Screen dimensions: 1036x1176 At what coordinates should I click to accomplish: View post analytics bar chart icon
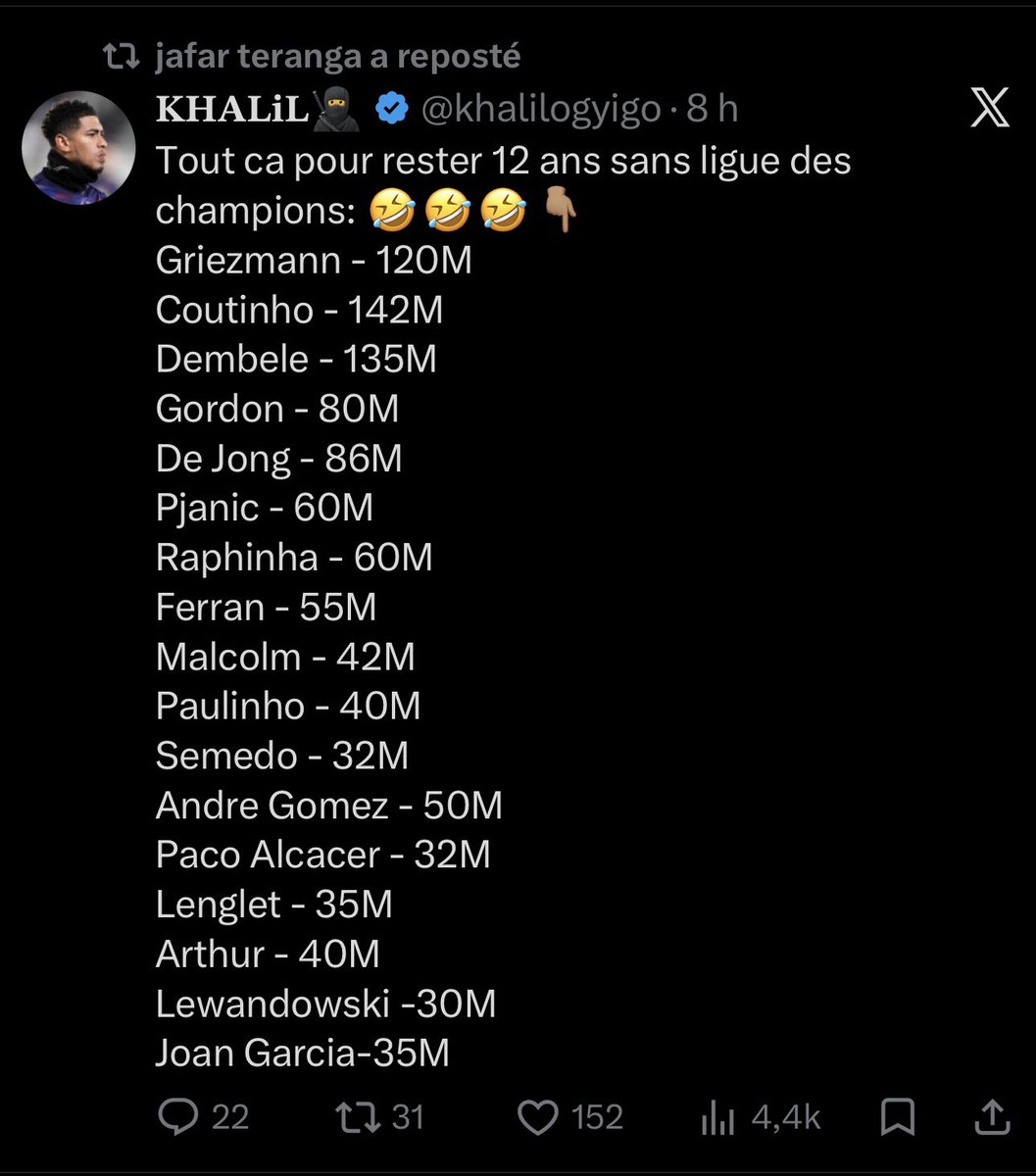click(717, 1118)
